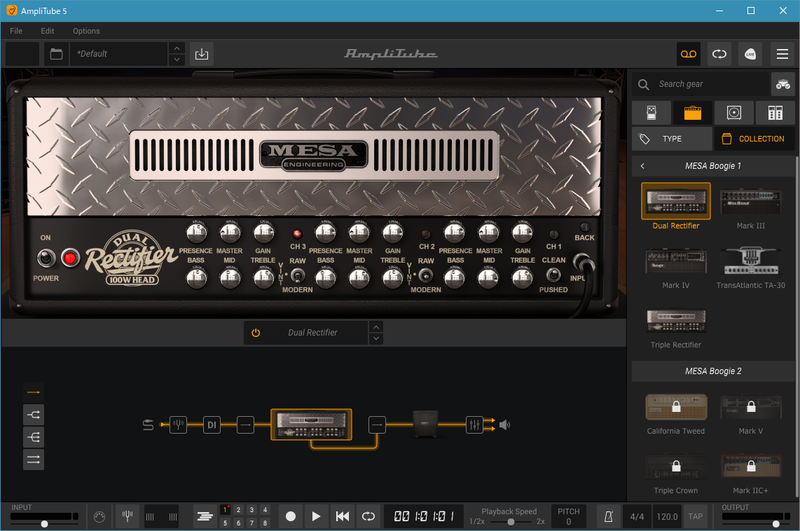Select the stomp pedal gear category icon
Viewport: 800px width, 531px height.
(x=652, y=113)
